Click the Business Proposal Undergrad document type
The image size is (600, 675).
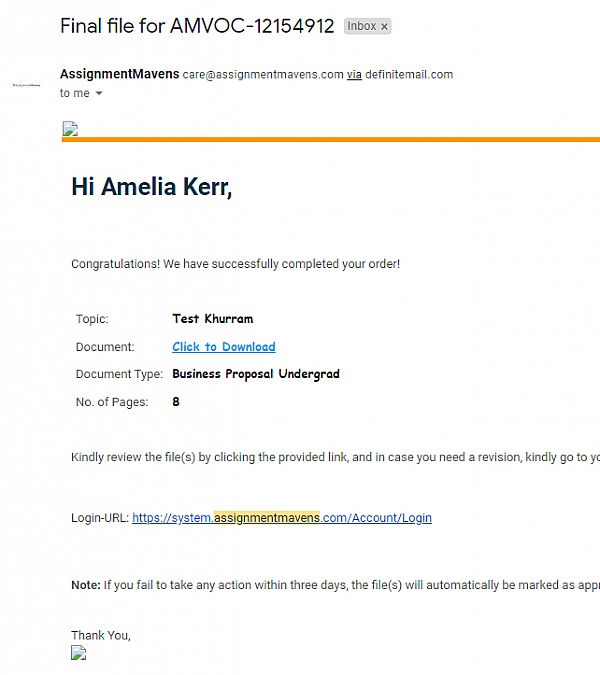tap(256, 374)
